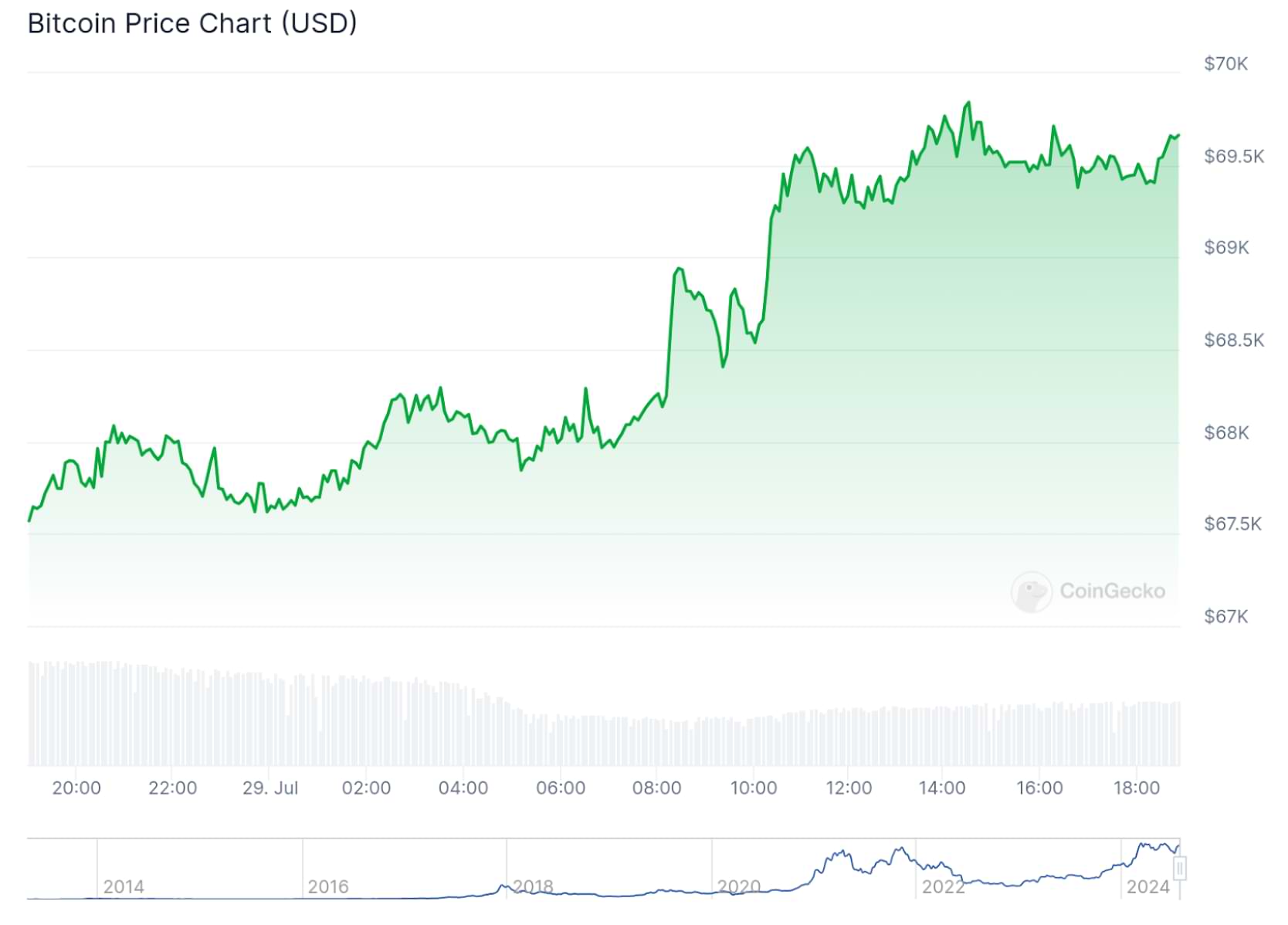Click the 14:00 time axis label
The width and height of the screenshot is (1288, 925).
coord(941,788)
